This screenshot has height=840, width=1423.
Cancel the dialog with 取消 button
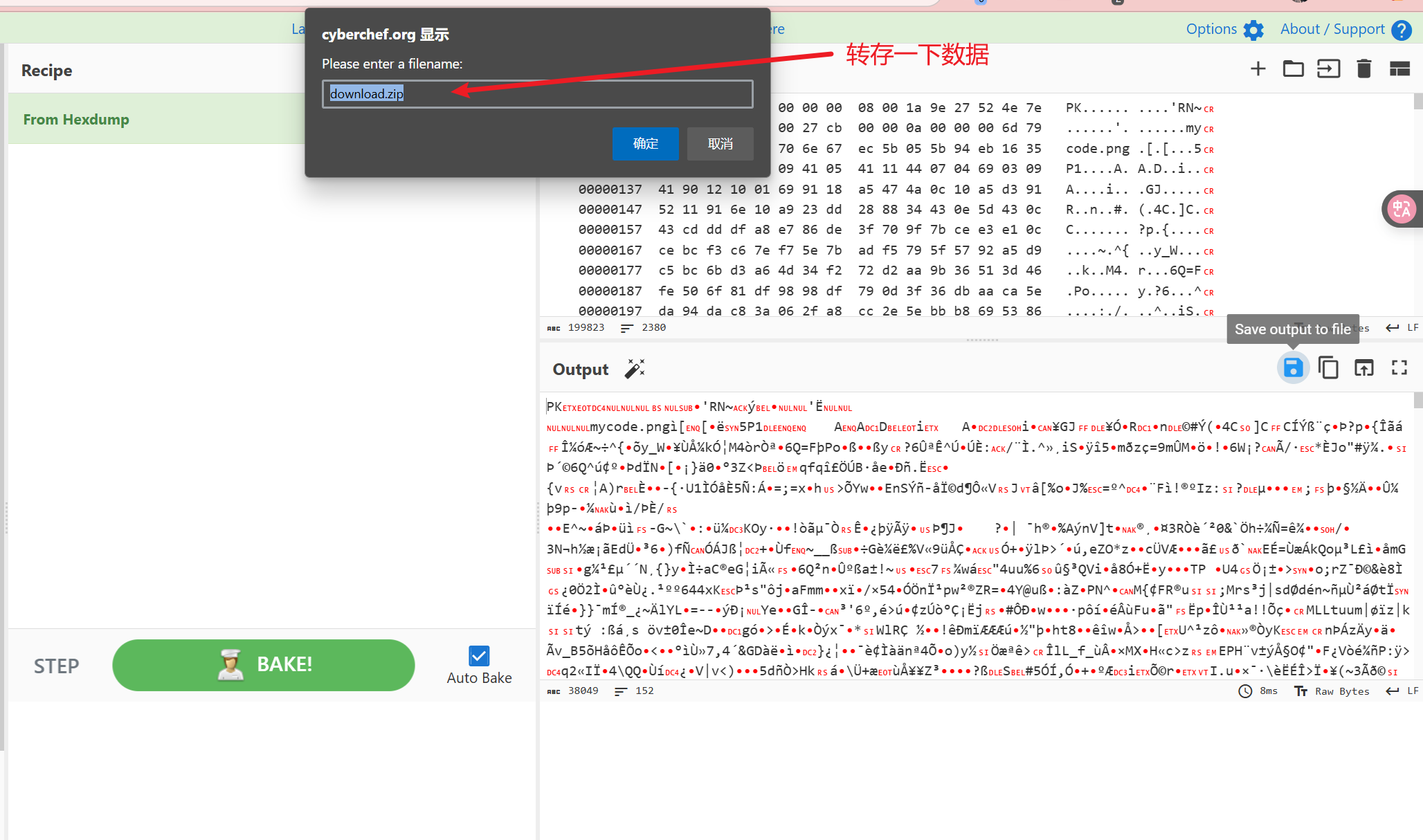pos(720,144)
